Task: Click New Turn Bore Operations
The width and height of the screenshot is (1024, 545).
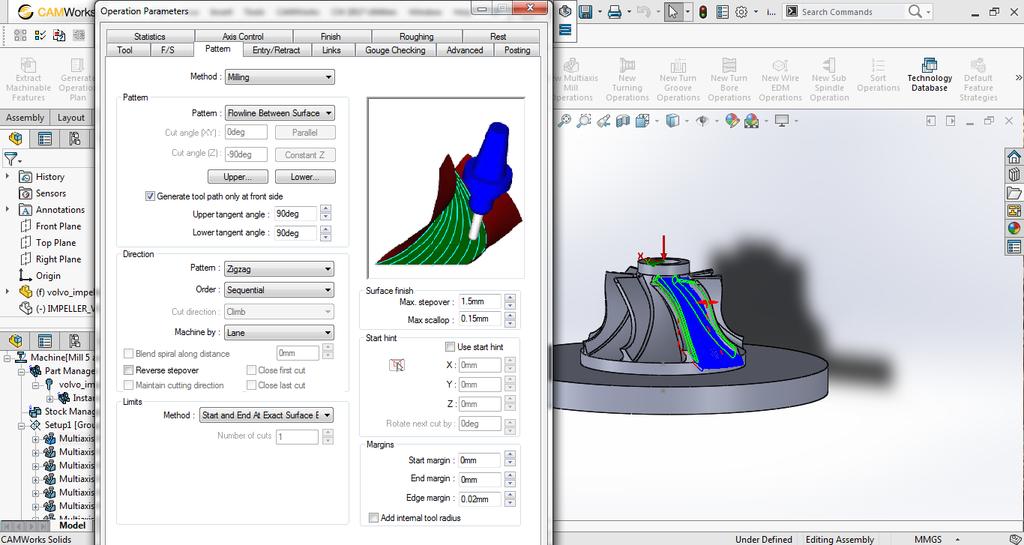Action: click(x=729, y=78)
